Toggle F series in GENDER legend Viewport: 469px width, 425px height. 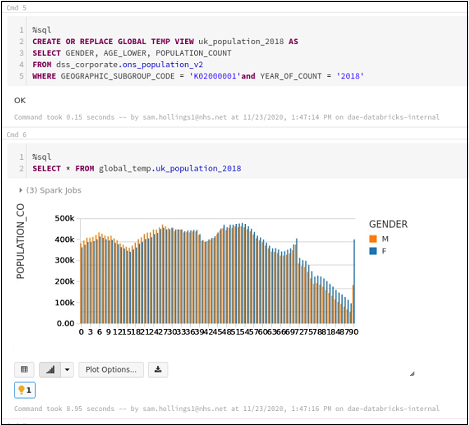point(378,251)
